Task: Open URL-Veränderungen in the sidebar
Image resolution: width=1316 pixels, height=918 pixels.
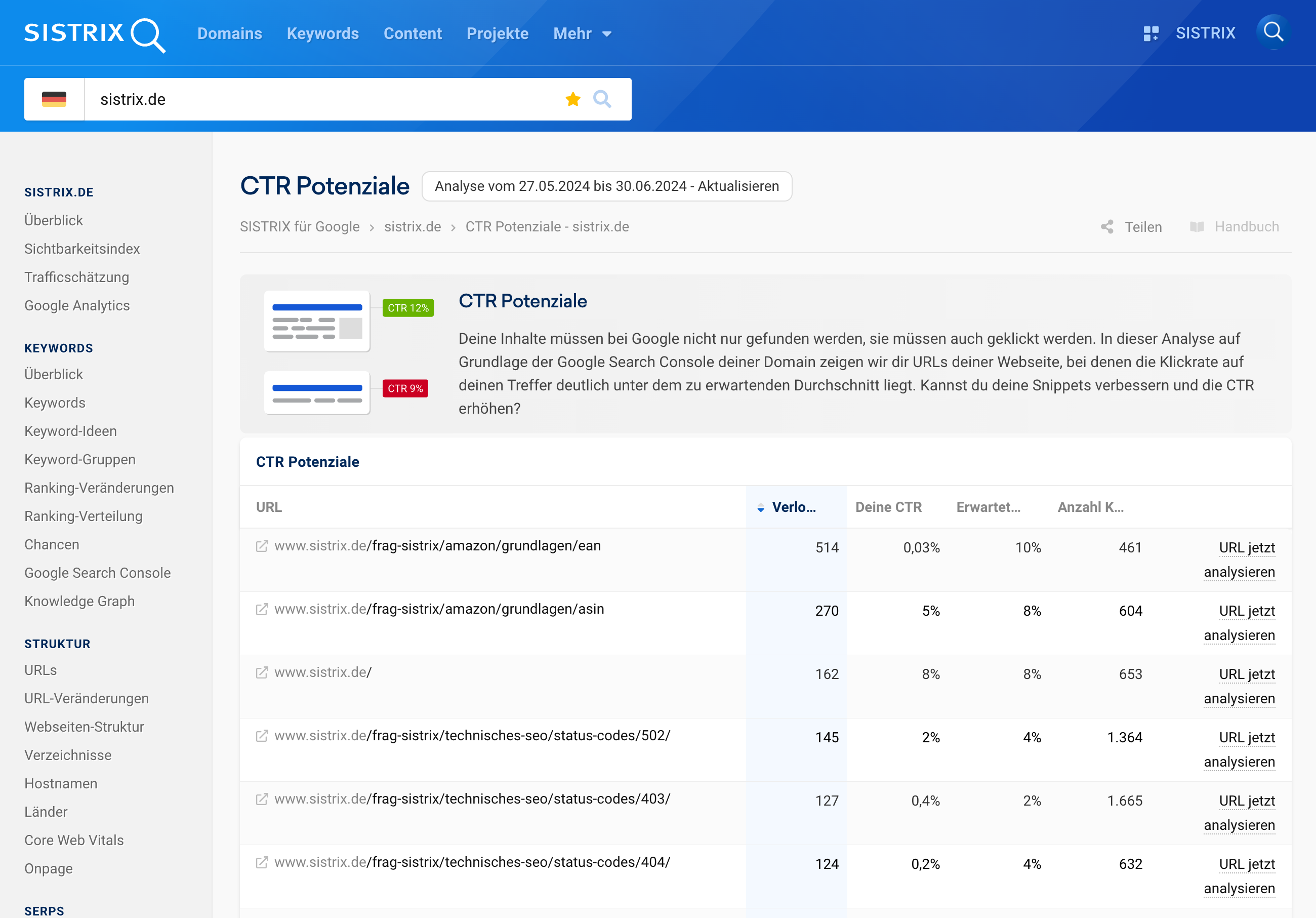Action: 87,699
